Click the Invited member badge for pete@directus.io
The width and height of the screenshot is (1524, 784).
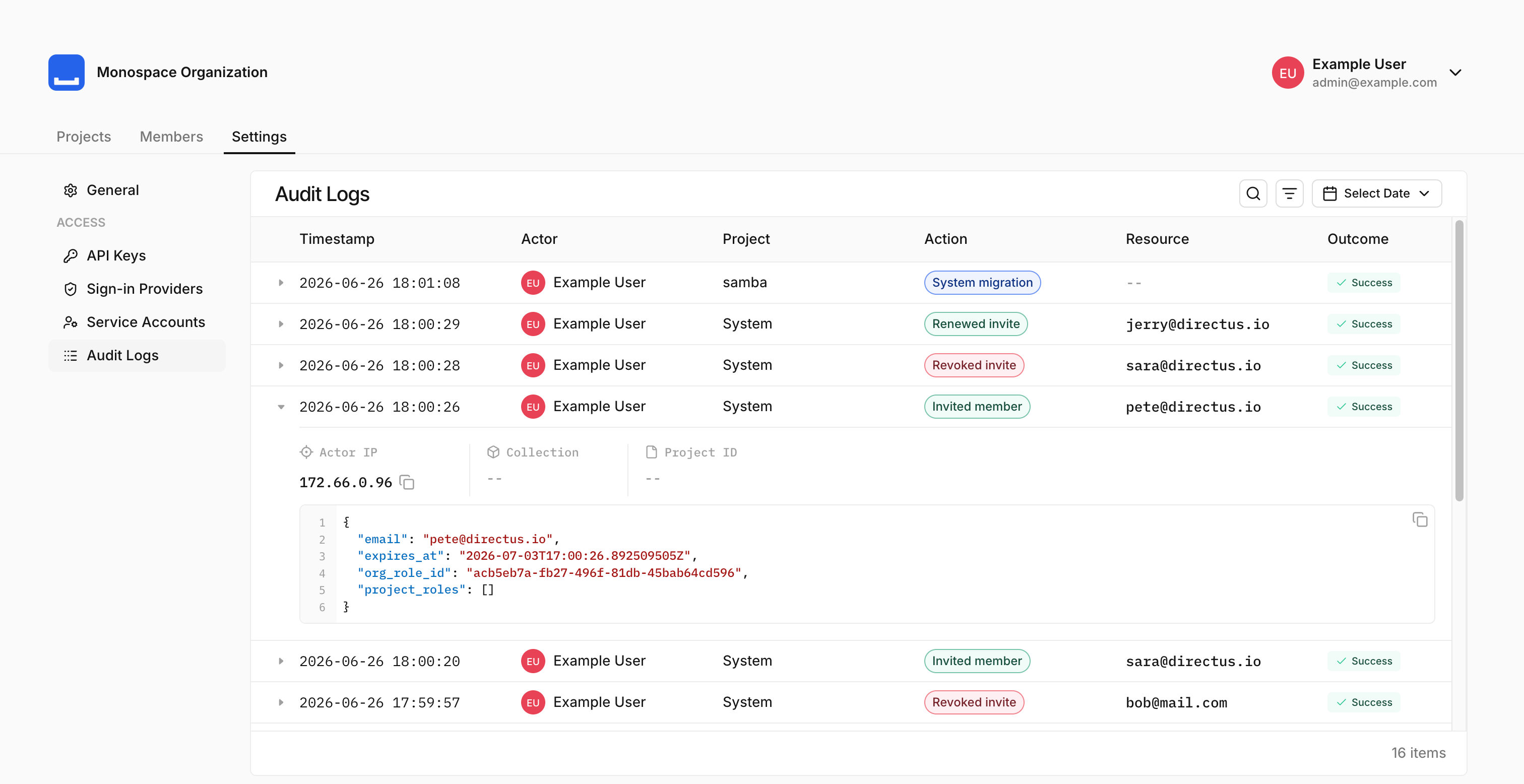[x=977, y=407]
